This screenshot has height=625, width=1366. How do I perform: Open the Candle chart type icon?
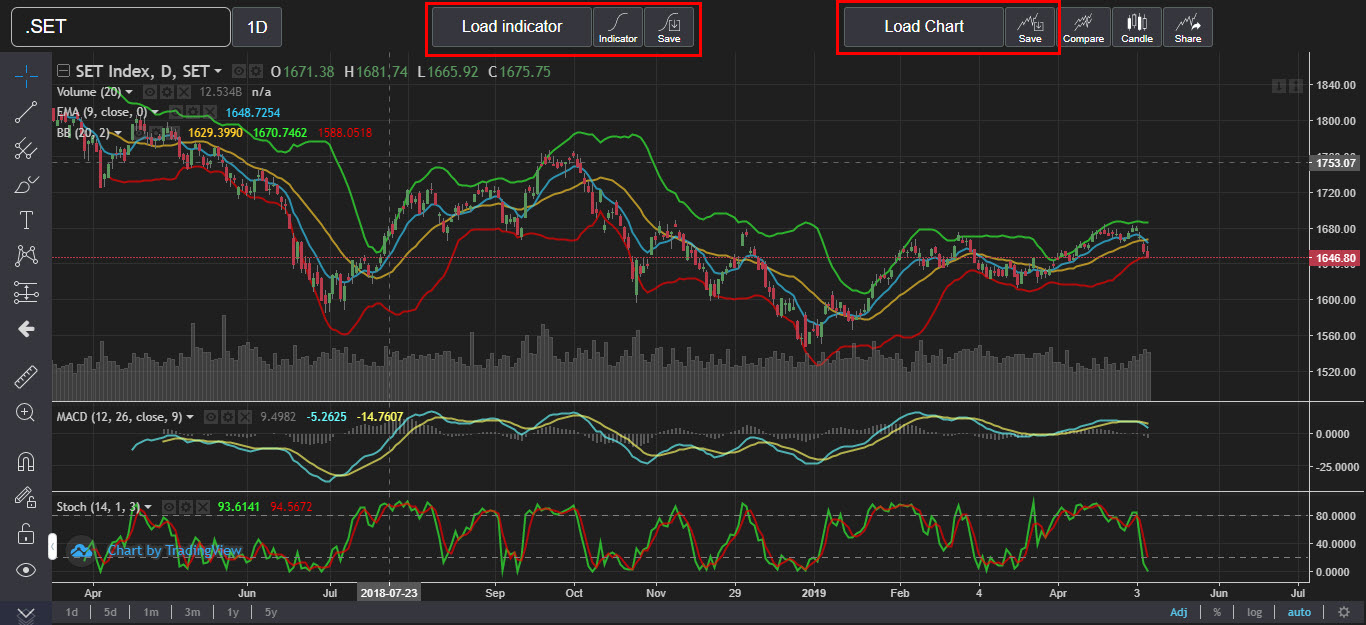1136,27
